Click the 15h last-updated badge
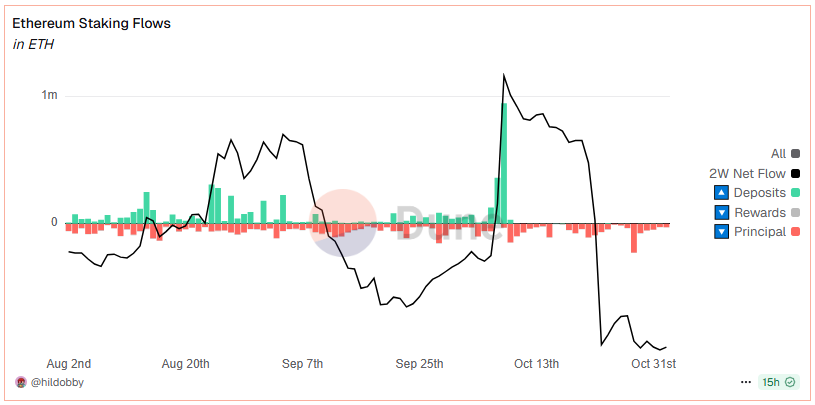Screen dimensions: 815x405 coord(771,382)
